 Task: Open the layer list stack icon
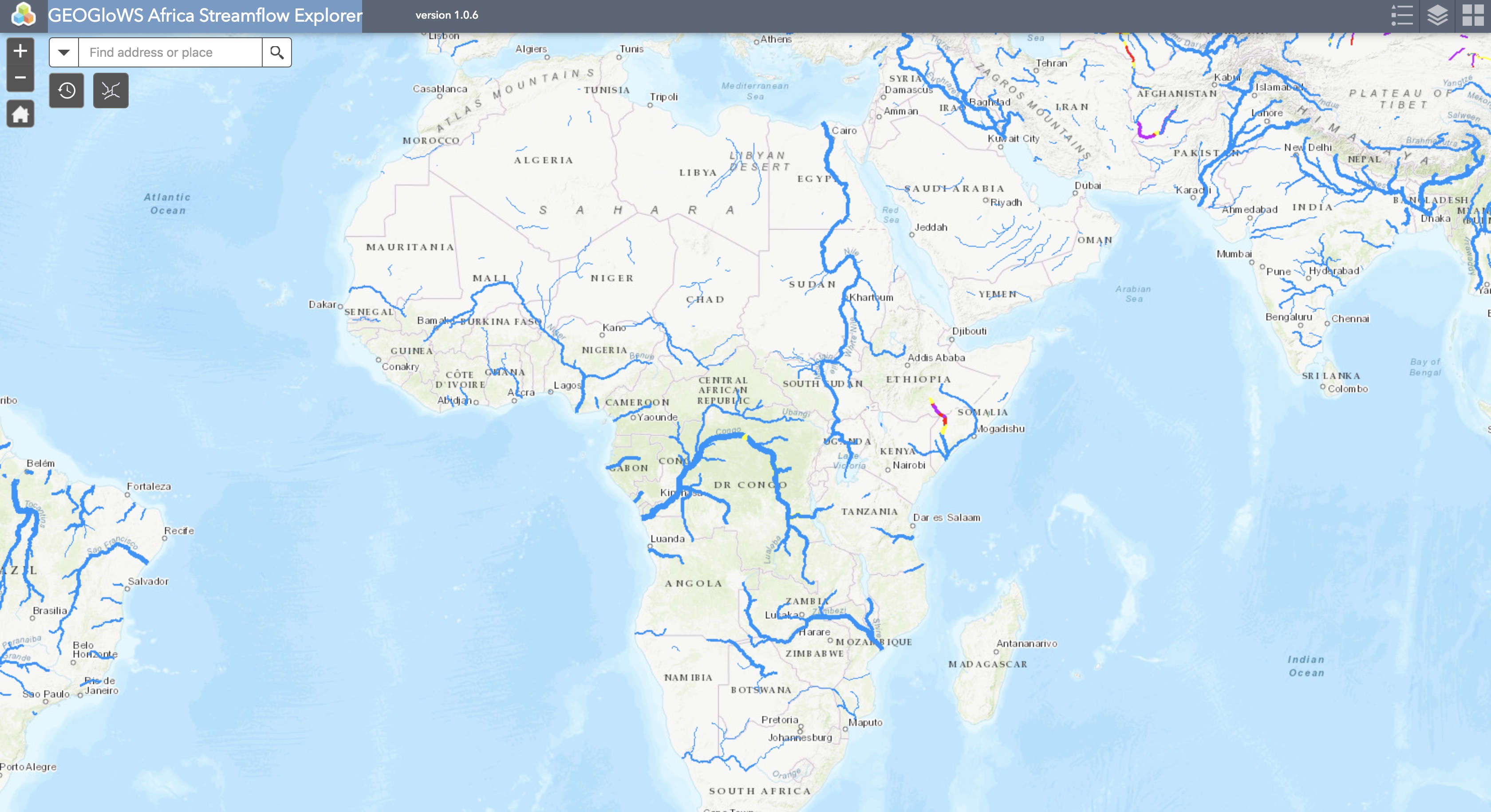point(1438,16)
